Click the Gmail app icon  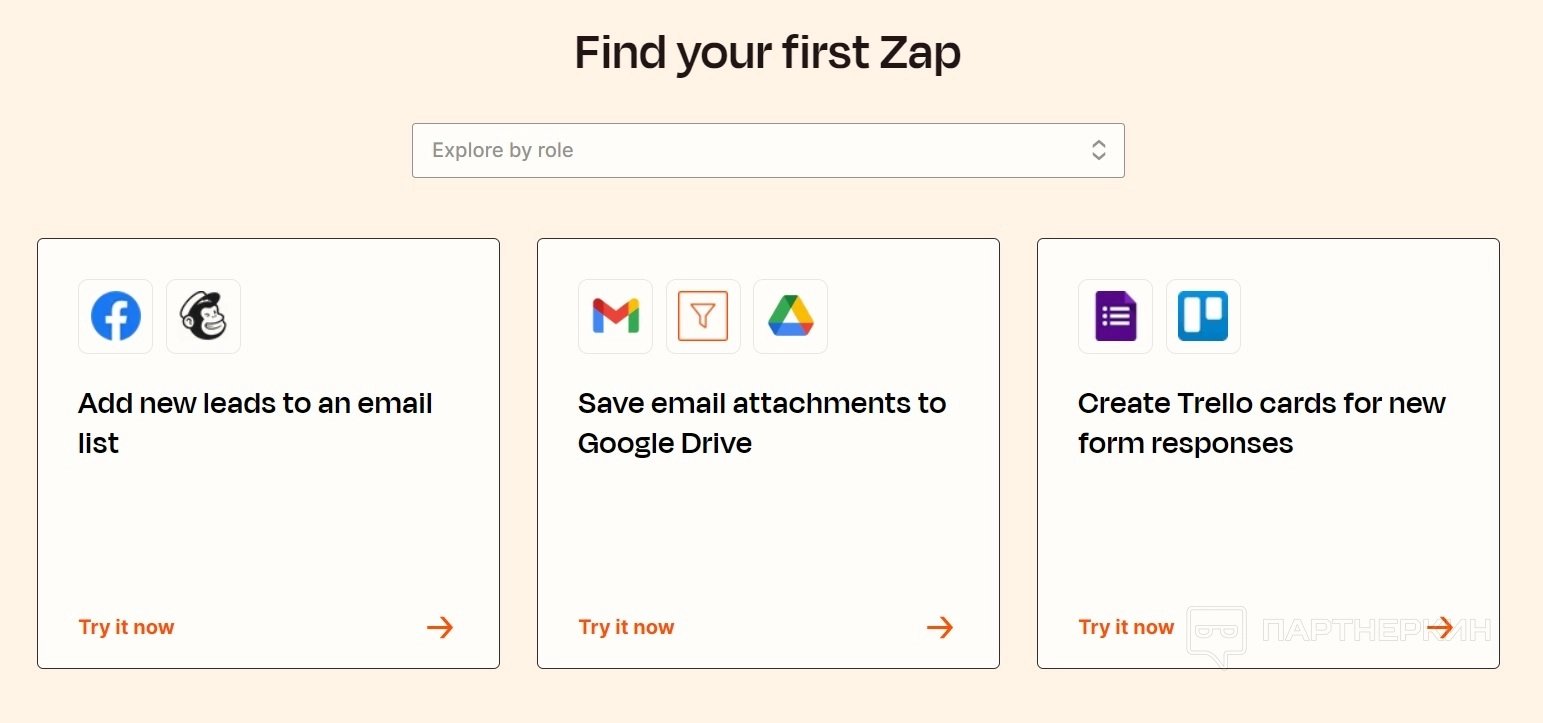(x=615, y=317)
